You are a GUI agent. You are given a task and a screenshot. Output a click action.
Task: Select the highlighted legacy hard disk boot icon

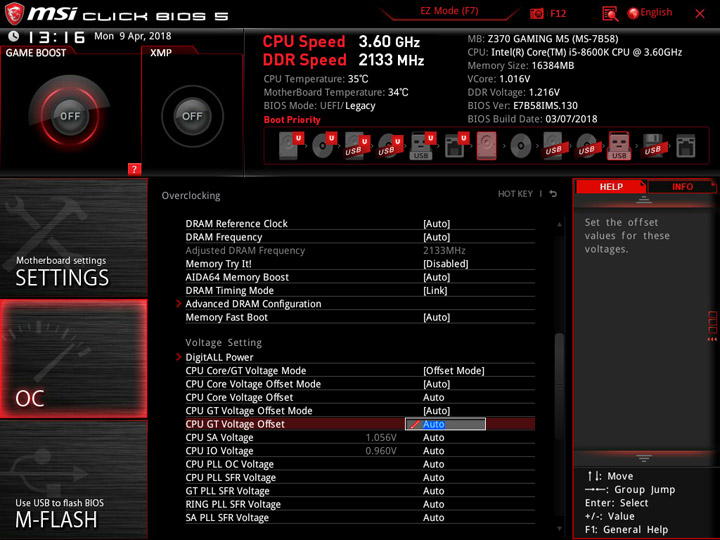[x=487, y=146]
